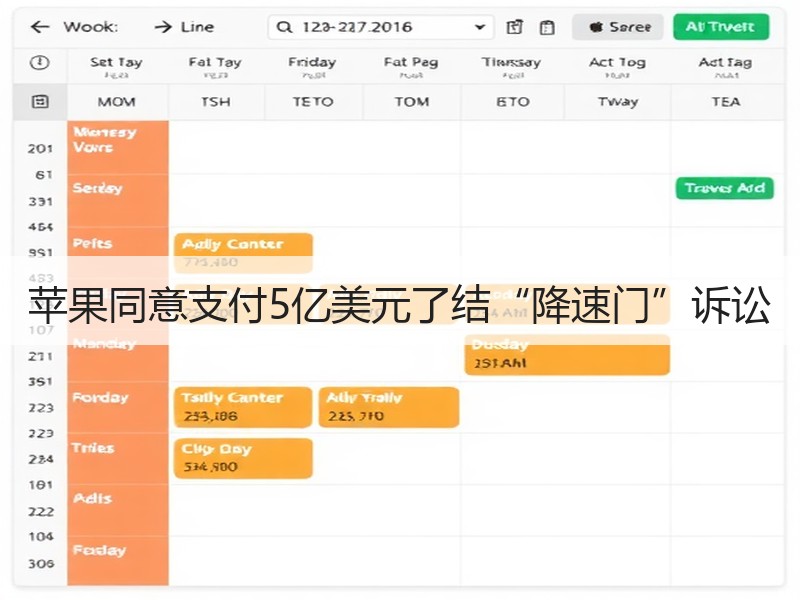Click the 201 time label
Screen dimensions: 800x600
pos(40,149)
